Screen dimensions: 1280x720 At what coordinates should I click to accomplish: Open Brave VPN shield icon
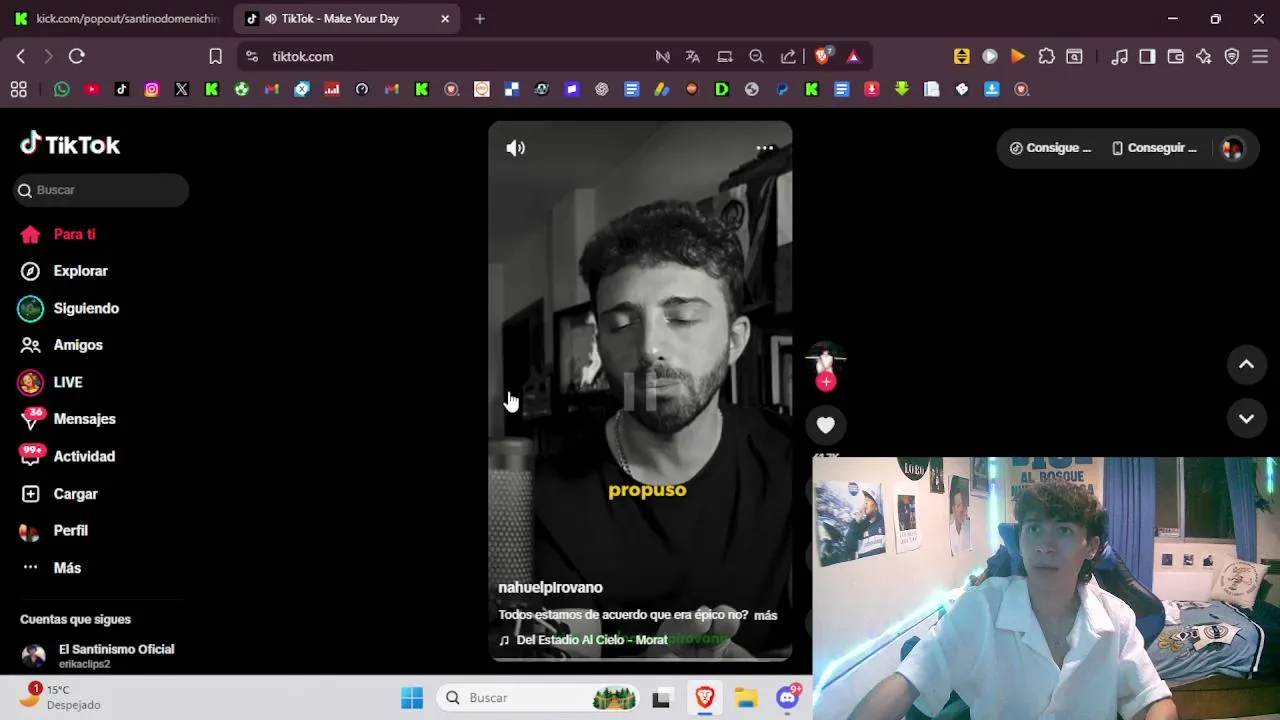pos(1232,56)
